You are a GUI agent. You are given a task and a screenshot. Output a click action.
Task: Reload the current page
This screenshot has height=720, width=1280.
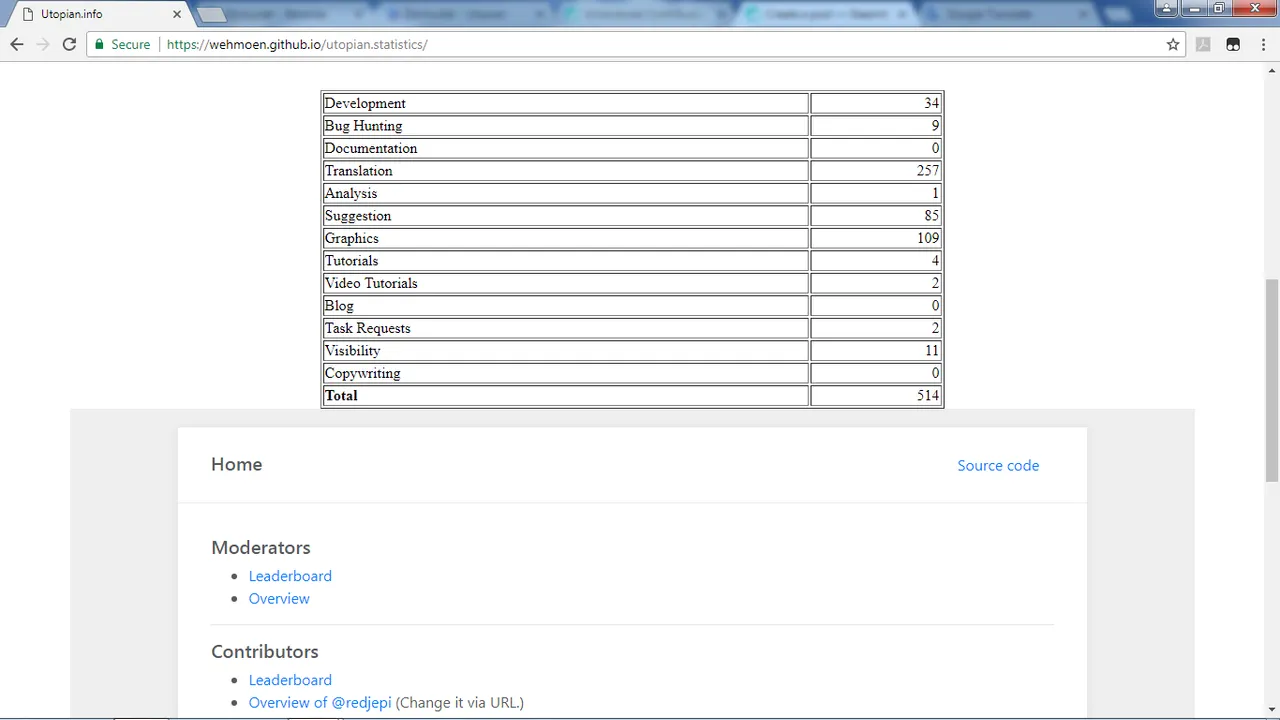click(x=69, y=45)
